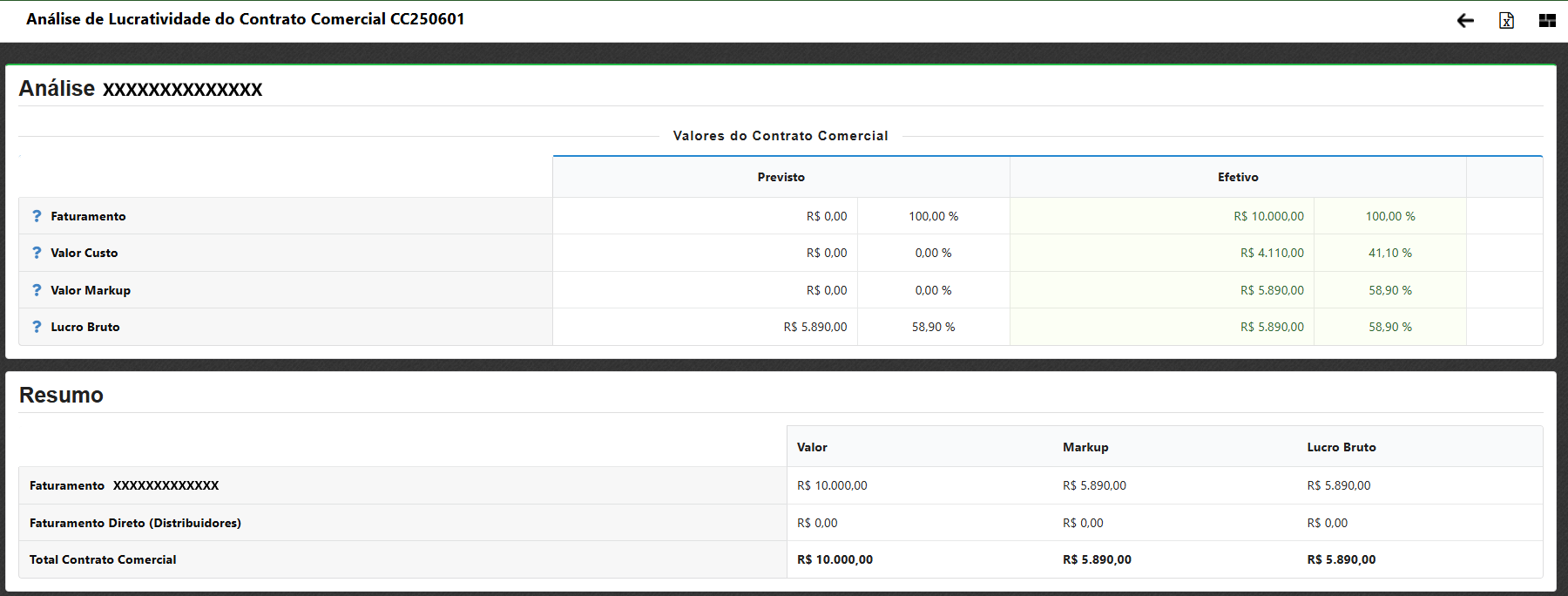Screen dimensions: 1568x596
Task: Open the layout grid icon
Action: coord(1547,20)
